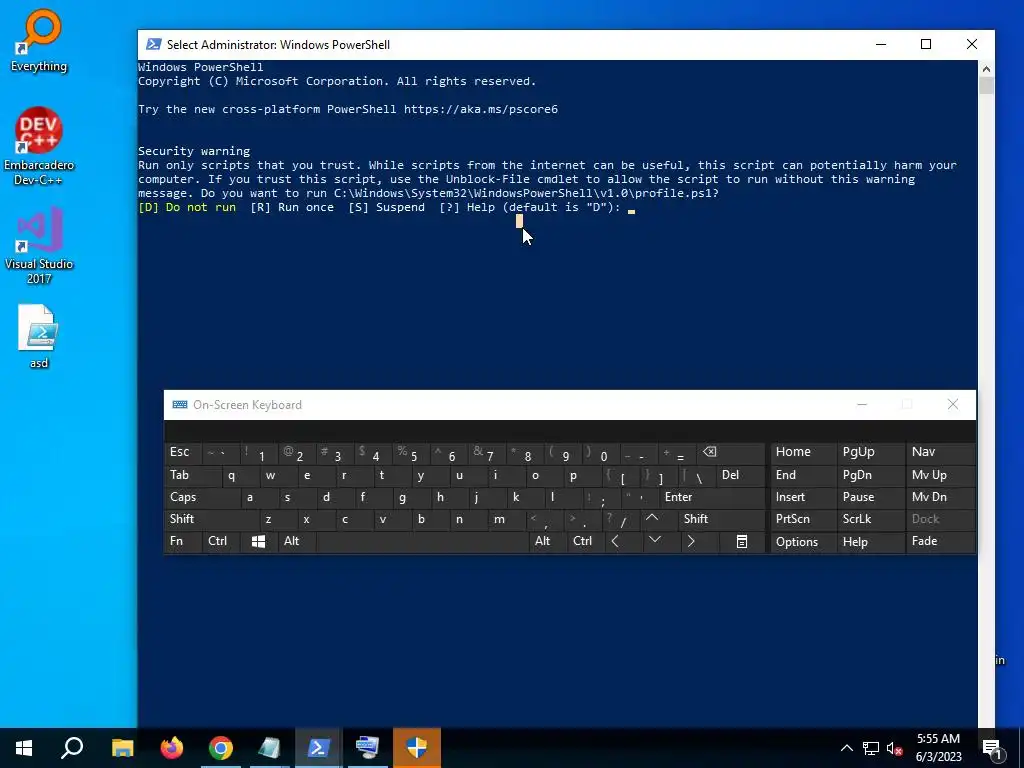This screenshot has width=1024, height=768.
Task: Click the taskbar clock 5:55 AM
Action: coord(938,739)
